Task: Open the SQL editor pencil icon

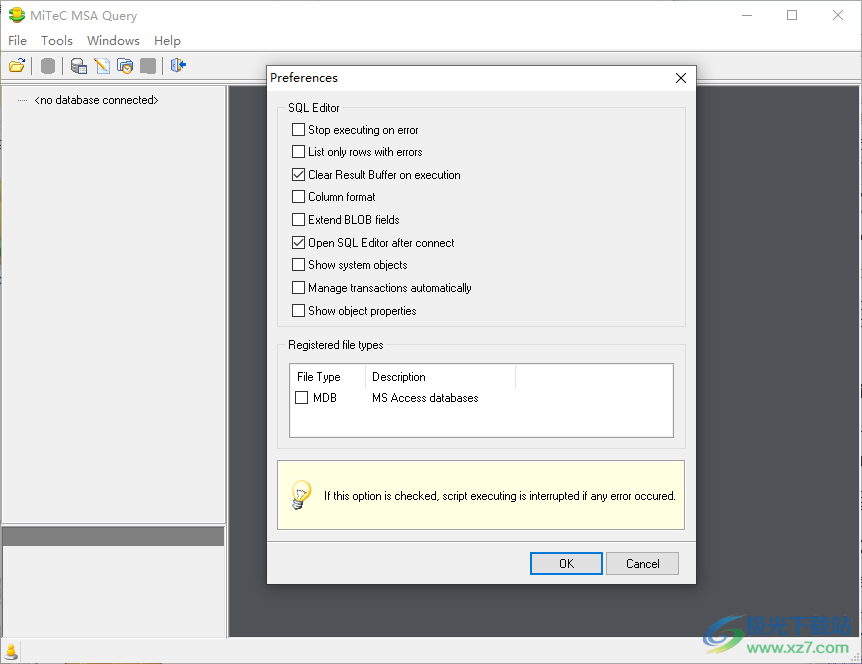Action: click(x=102, y=66)
